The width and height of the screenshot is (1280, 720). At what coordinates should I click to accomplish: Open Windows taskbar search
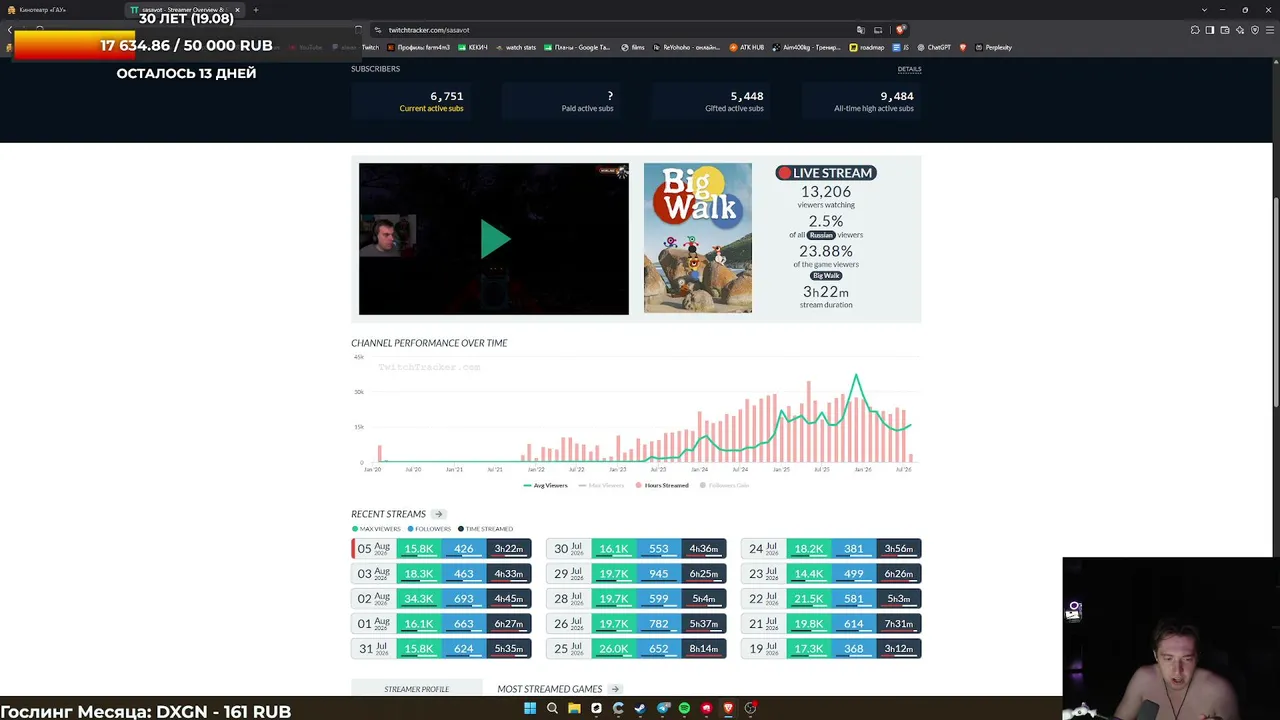pos(552,708)
